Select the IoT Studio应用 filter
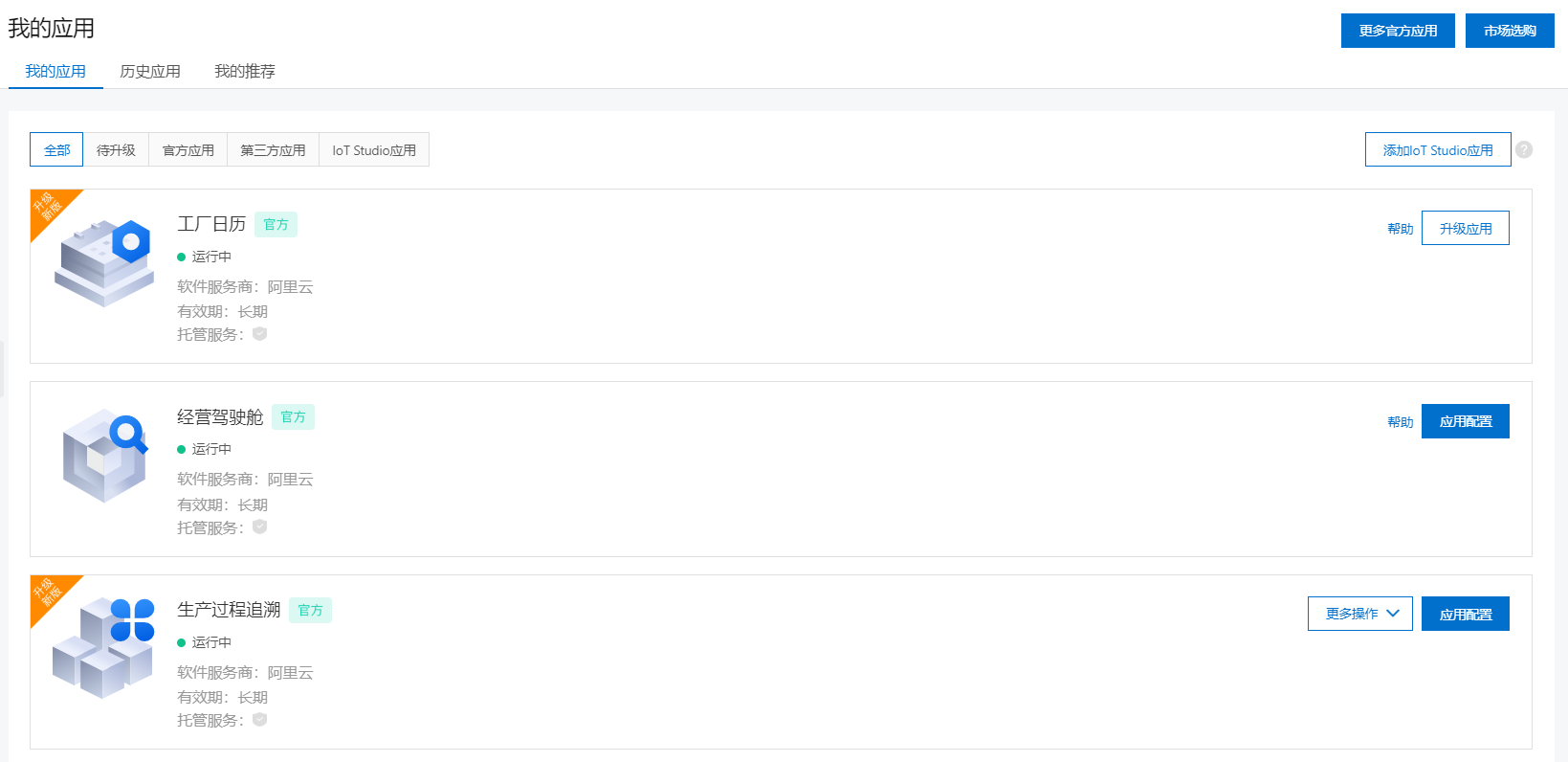This screenshot has width=1568, height=762. pyautogui.click(x=373, y=150)
